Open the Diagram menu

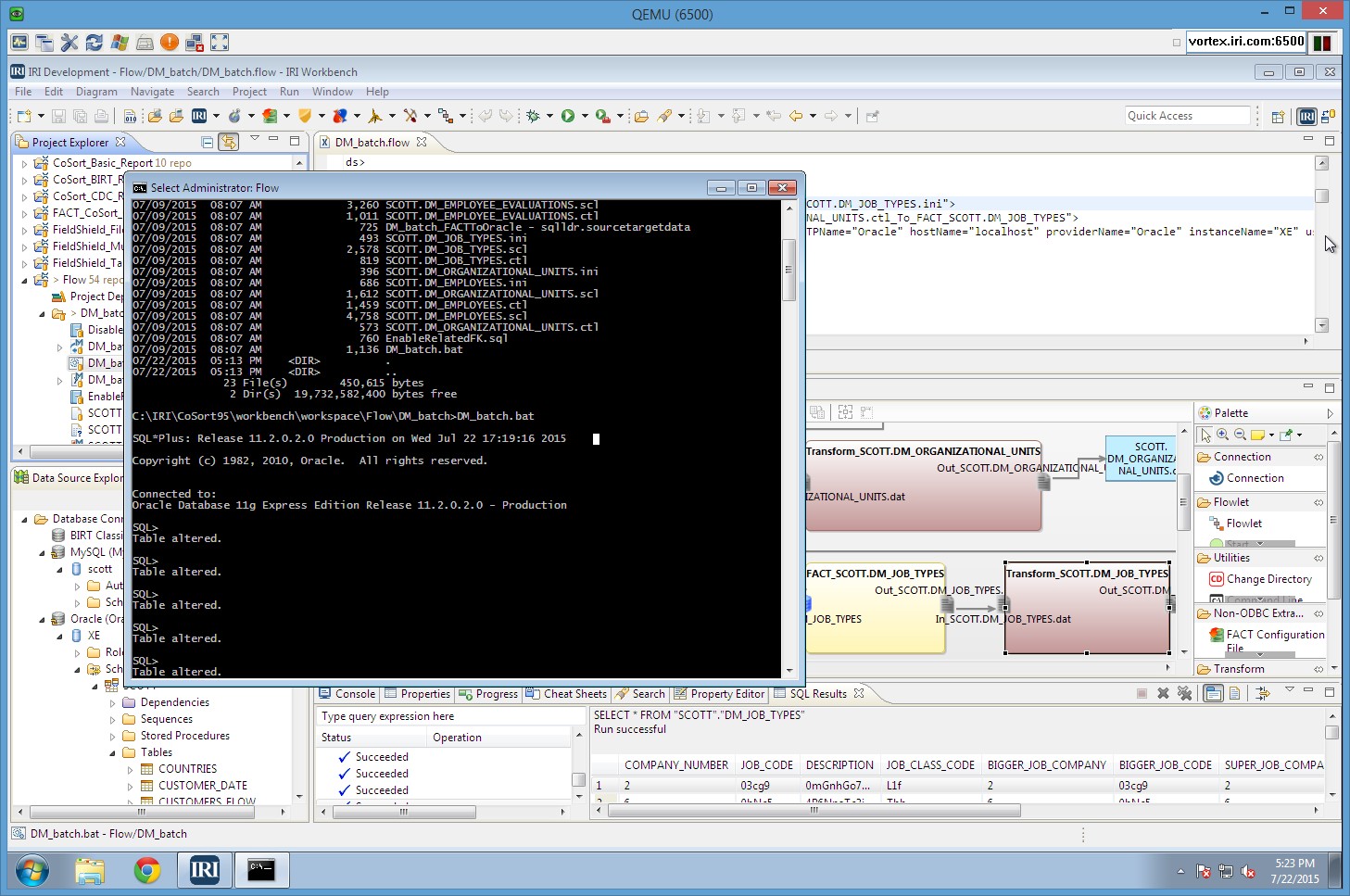click(96, 92)
